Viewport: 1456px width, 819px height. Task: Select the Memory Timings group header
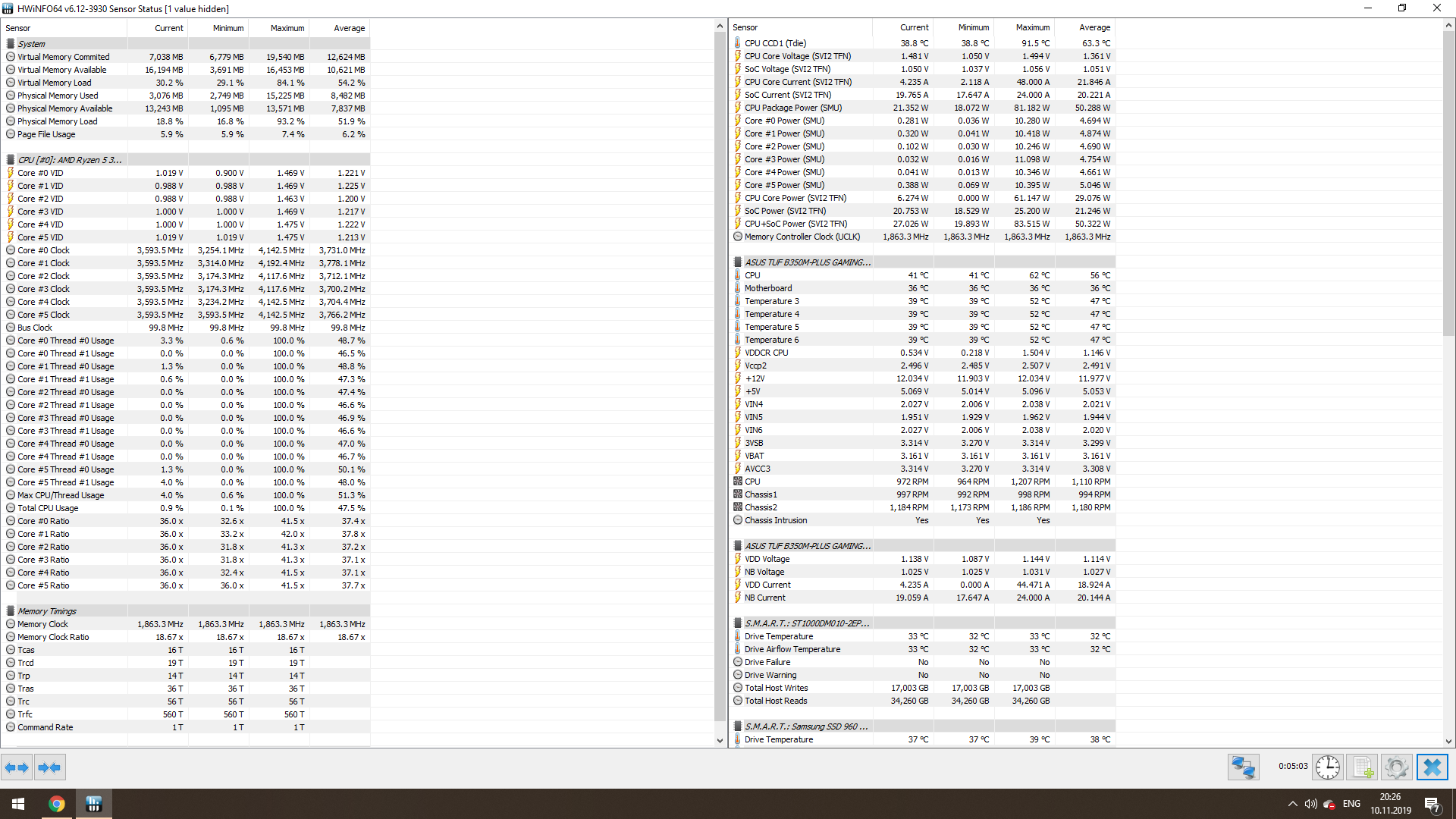pyautogui.click(x=46, y=611)
